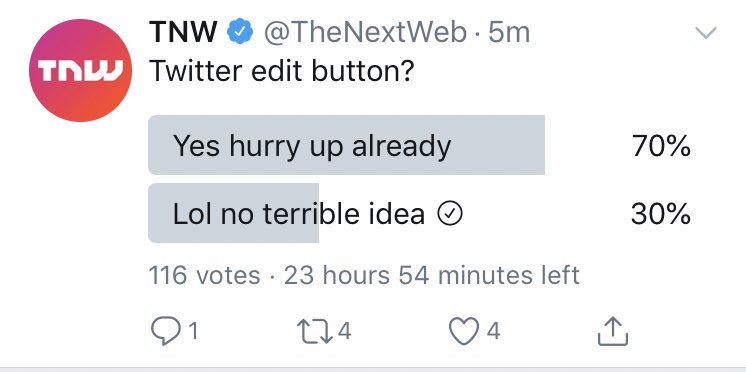Click the white TNW logo lettering inside the avatar

[x=80, y=71]
